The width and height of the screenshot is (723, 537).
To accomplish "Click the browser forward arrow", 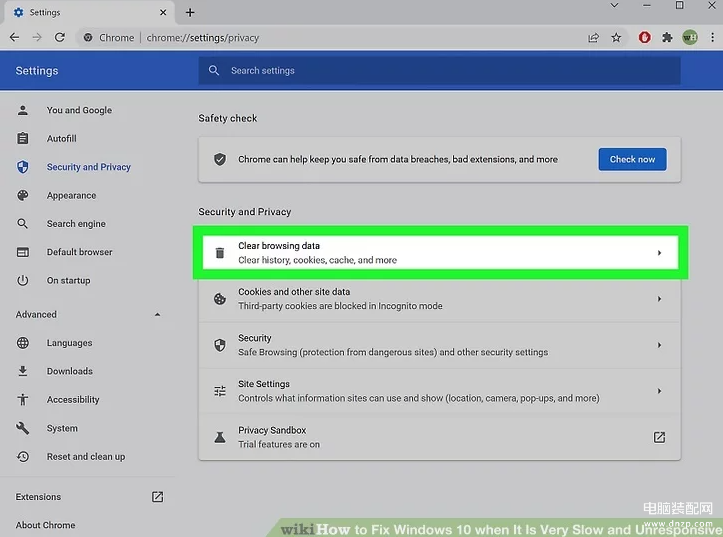I will 37,38.
